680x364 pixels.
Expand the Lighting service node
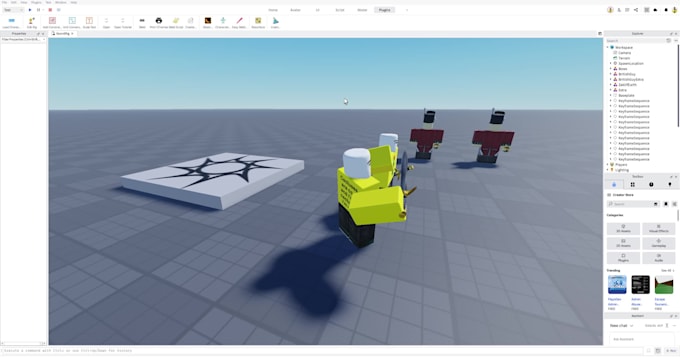pos(608,170)
